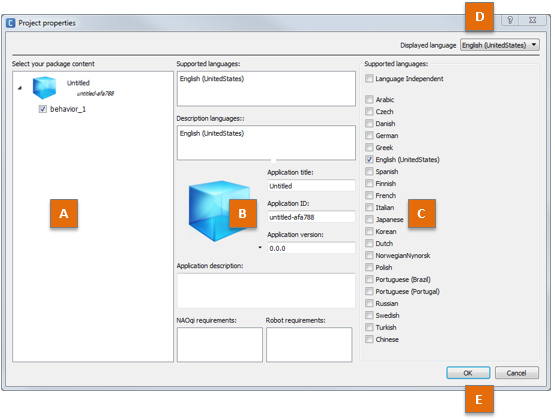
Task: Click the Choregraphe icon in title bar
Action: click(x=11, y=23)
